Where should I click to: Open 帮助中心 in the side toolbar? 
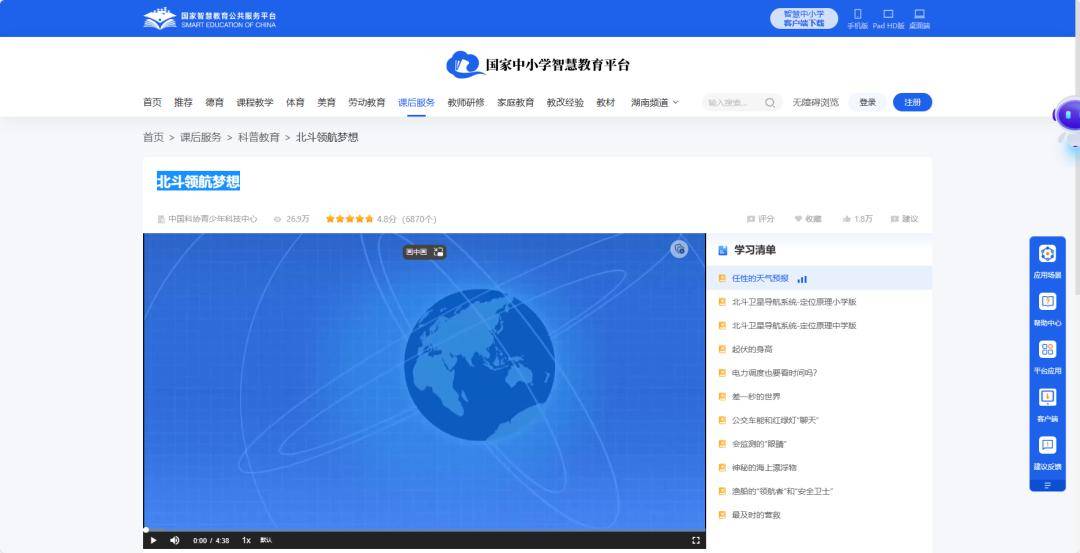[1047, 309]
